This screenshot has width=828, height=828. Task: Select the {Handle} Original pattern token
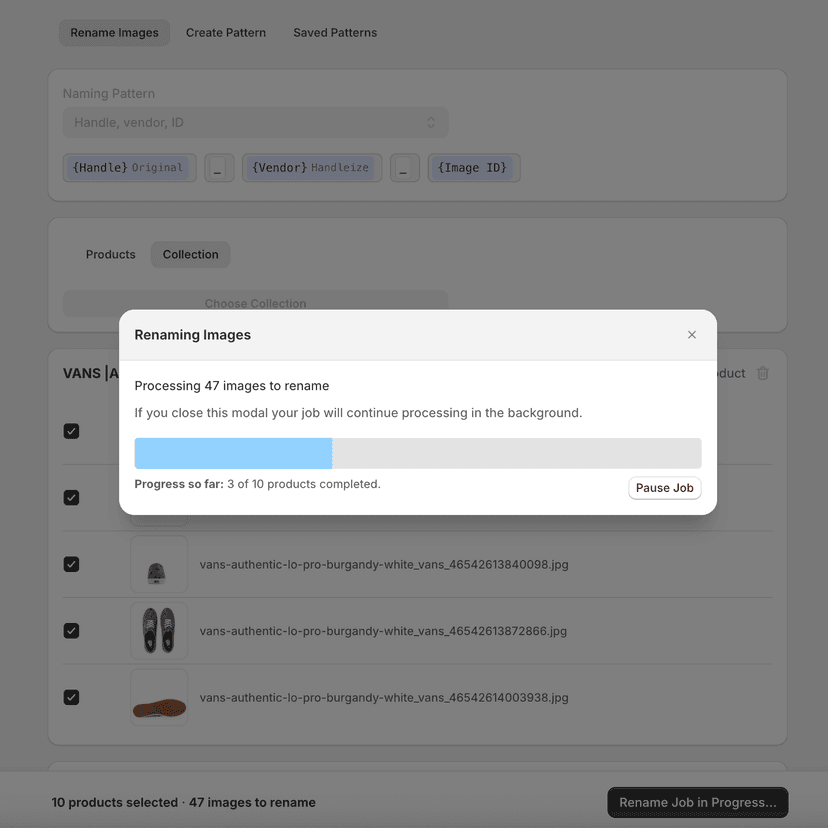130,167
